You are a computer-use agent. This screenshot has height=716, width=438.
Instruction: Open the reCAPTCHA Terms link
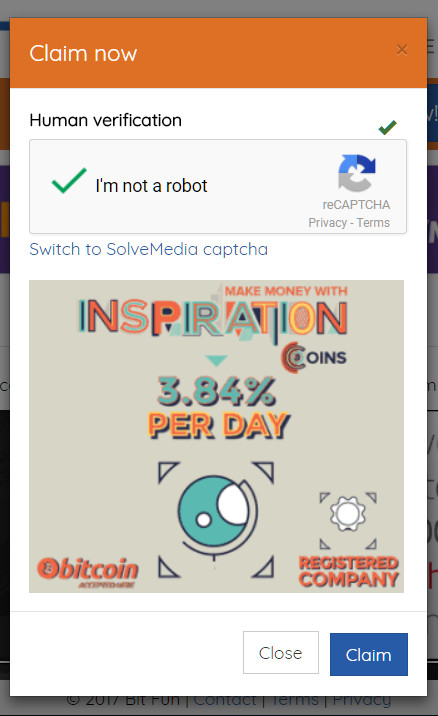coord(373,223)
